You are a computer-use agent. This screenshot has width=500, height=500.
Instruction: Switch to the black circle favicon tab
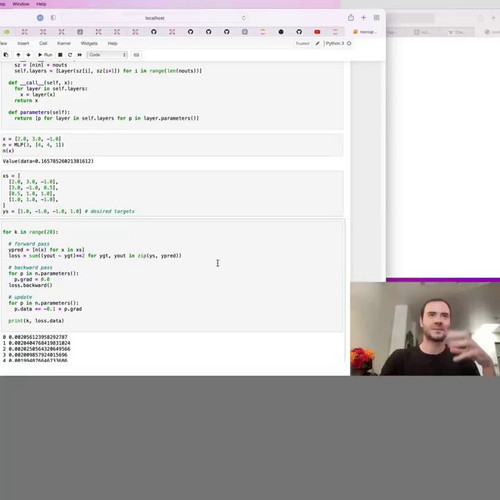pyautogui.click(x=281, y=32)
